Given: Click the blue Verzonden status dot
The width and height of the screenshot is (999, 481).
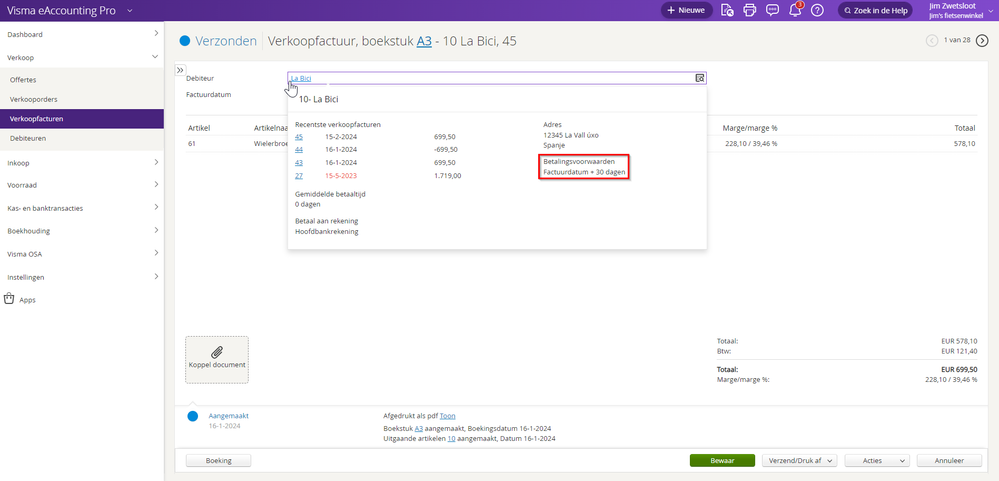Looking at the screenshot, I should (x=185, y=41).
